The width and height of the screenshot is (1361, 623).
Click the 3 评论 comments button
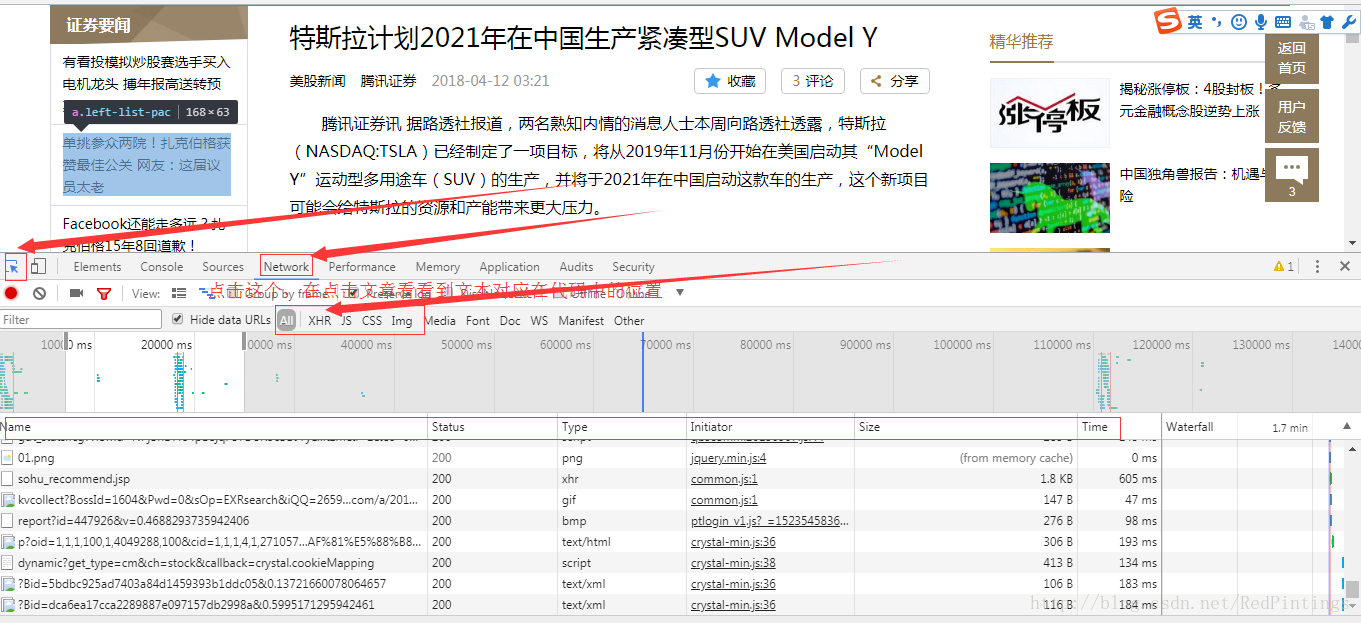(813, 81)
